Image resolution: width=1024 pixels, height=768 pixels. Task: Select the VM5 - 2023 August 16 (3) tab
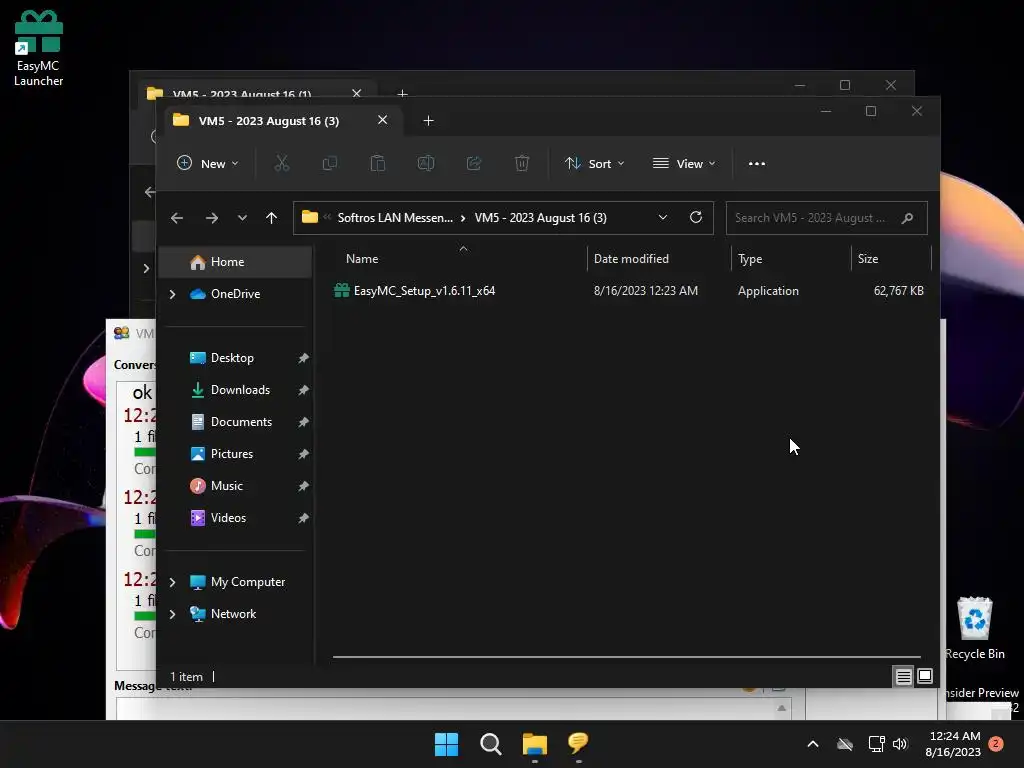click(x=268, y=121)
